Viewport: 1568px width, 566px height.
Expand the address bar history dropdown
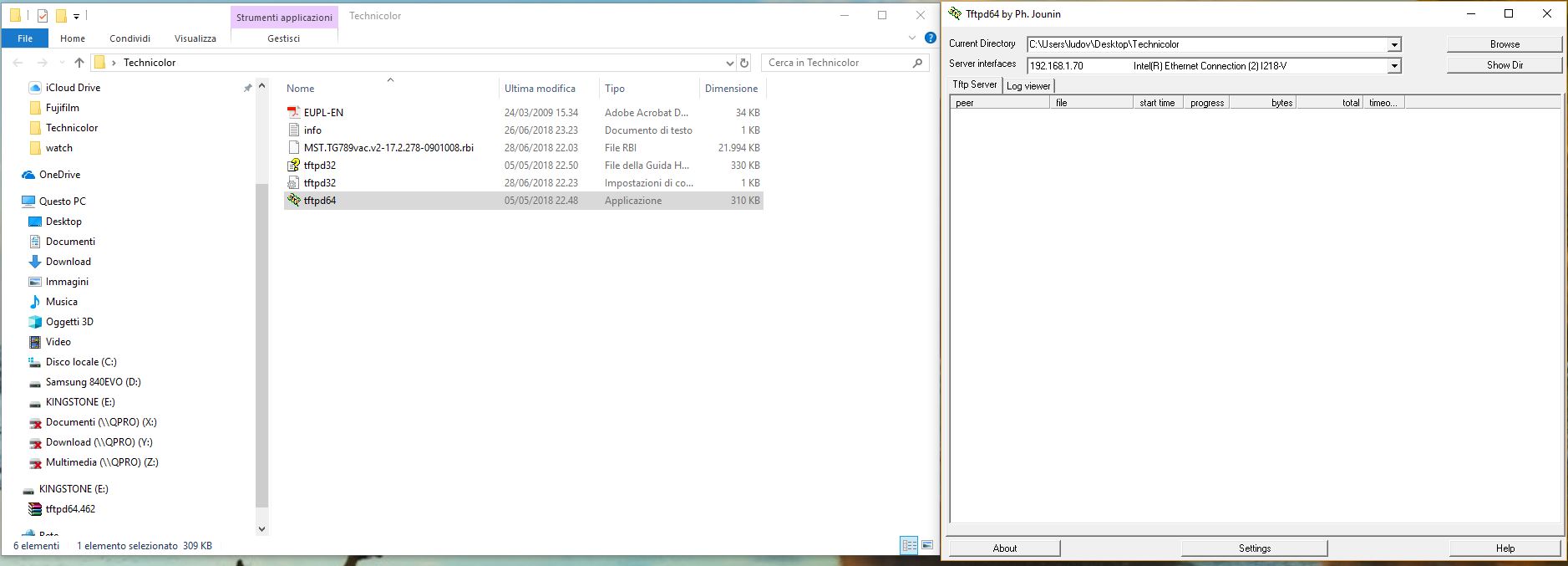point(730,63)
